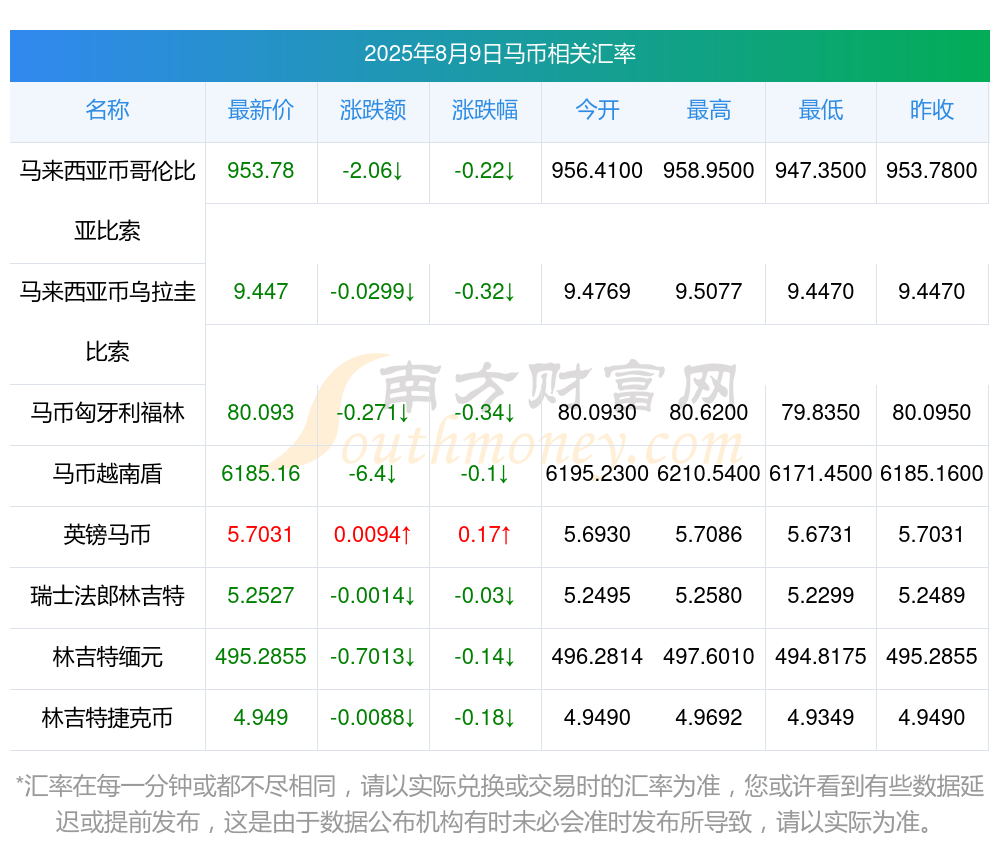This screenshot has width=1000, height=853.
Task: Select the 最低 column header
Action: coord(820,110)
